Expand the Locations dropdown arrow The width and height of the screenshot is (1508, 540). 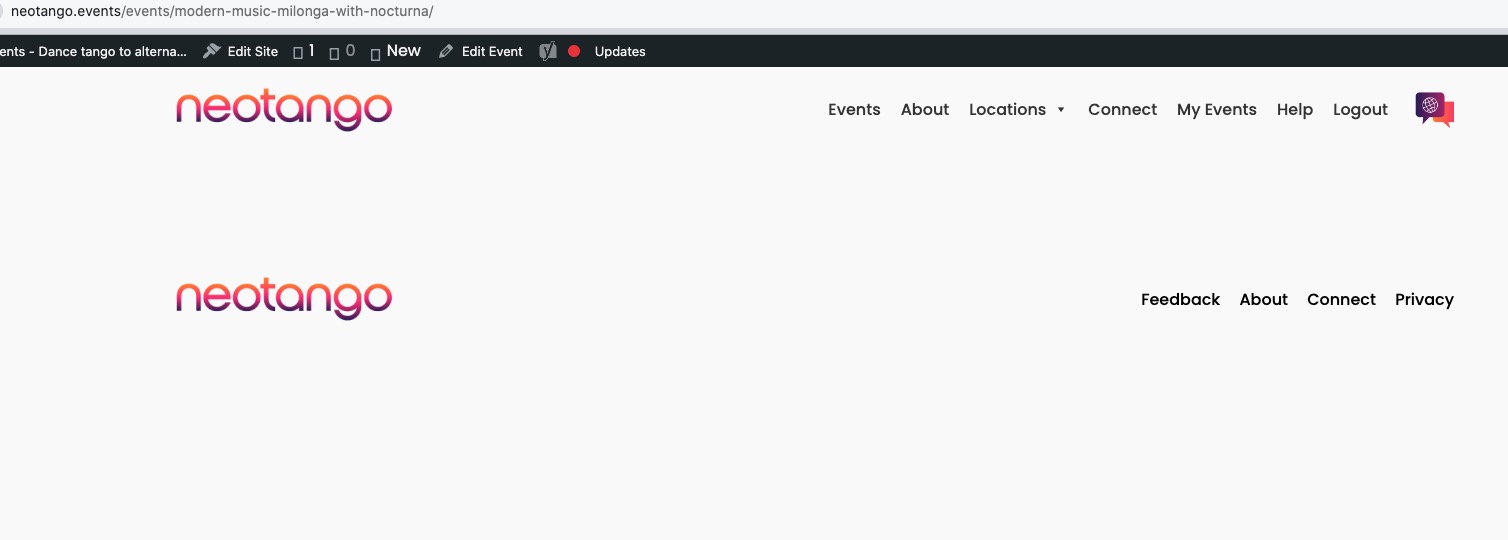coord(1061,110)
